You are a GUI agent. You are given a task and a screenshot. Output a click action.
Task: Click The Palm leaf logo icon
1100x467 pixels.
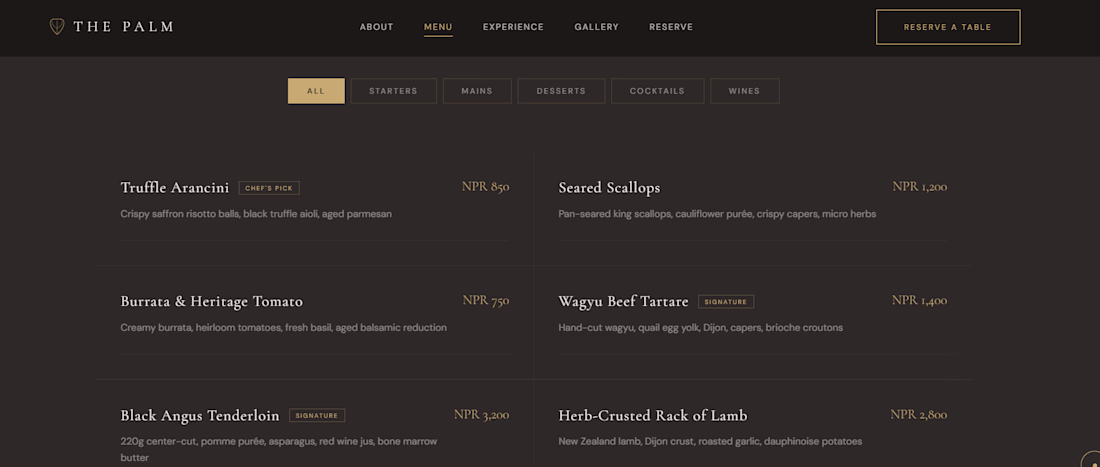coord(57,27)
